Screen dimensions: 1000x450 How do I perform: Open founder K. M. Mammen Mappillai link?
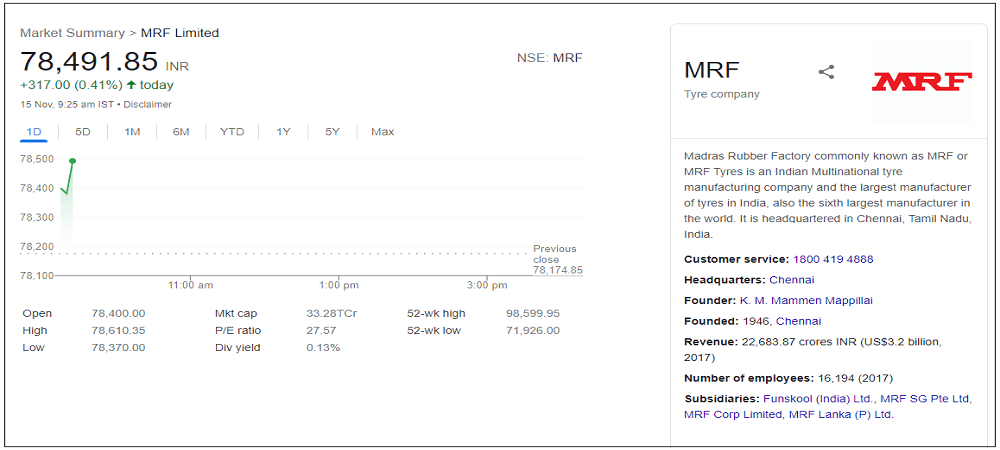click(806, 300)
